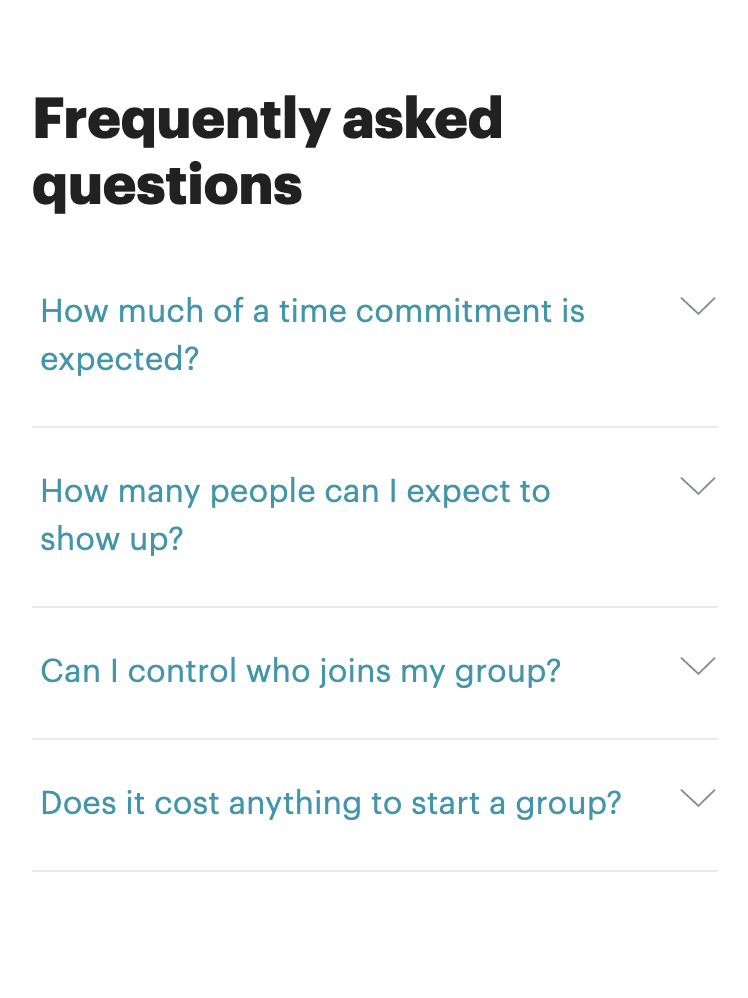Reveal answer using second FAQ down-arrow icon
Viewport: 748px width, 998px height.
(698, 486)
